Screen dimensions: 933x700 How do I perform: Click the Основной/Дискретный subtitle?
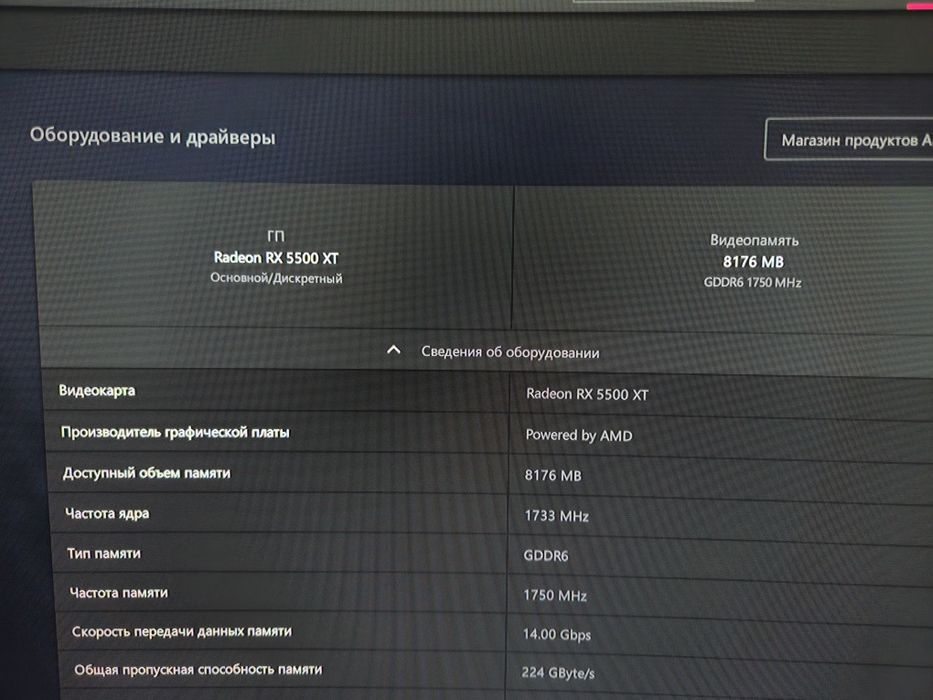pyautogui.click(x=276, y=278)
